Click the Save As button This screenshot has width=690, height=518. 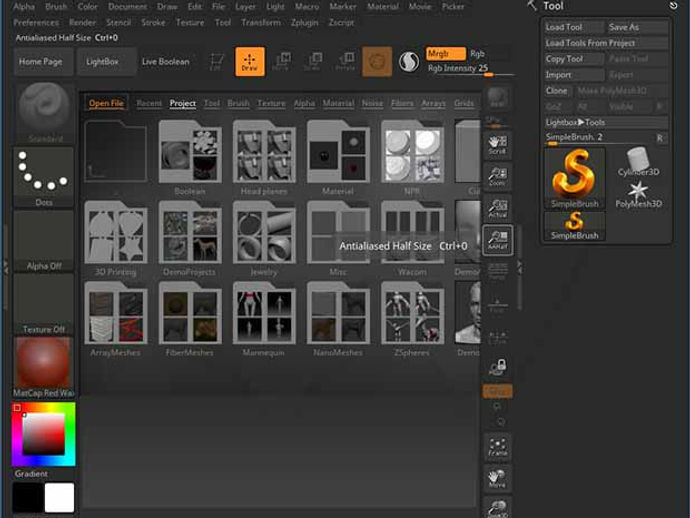637,27
